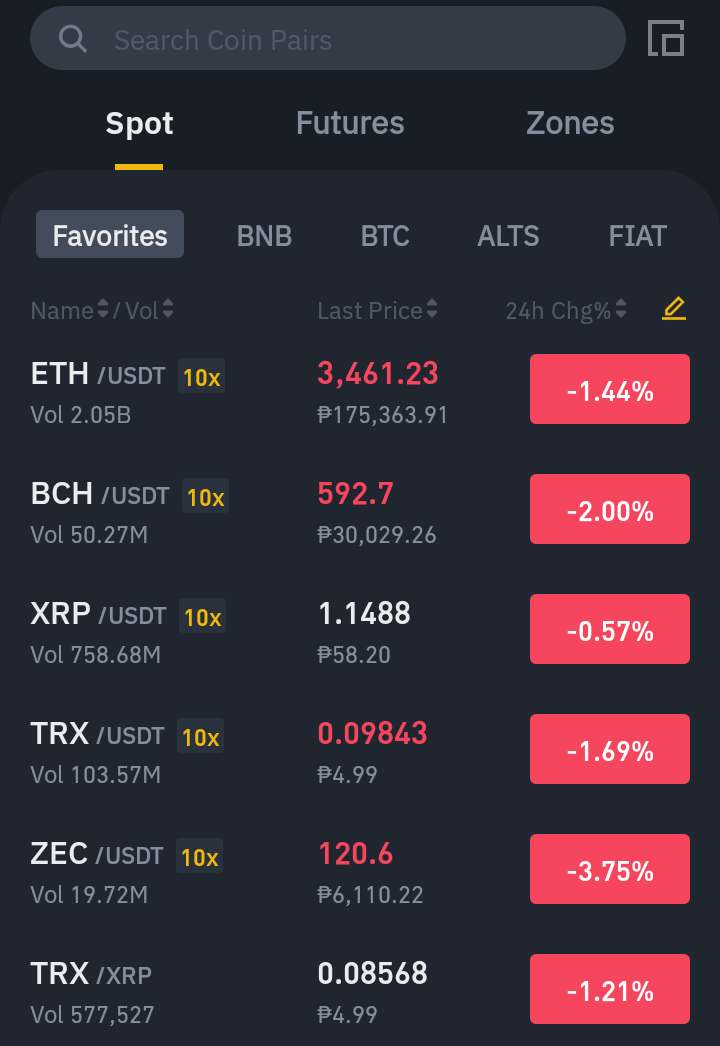Click the 10x badge on BCH/USDT
The width and height of the screenshot is (720, 1046).
(206, 496)
